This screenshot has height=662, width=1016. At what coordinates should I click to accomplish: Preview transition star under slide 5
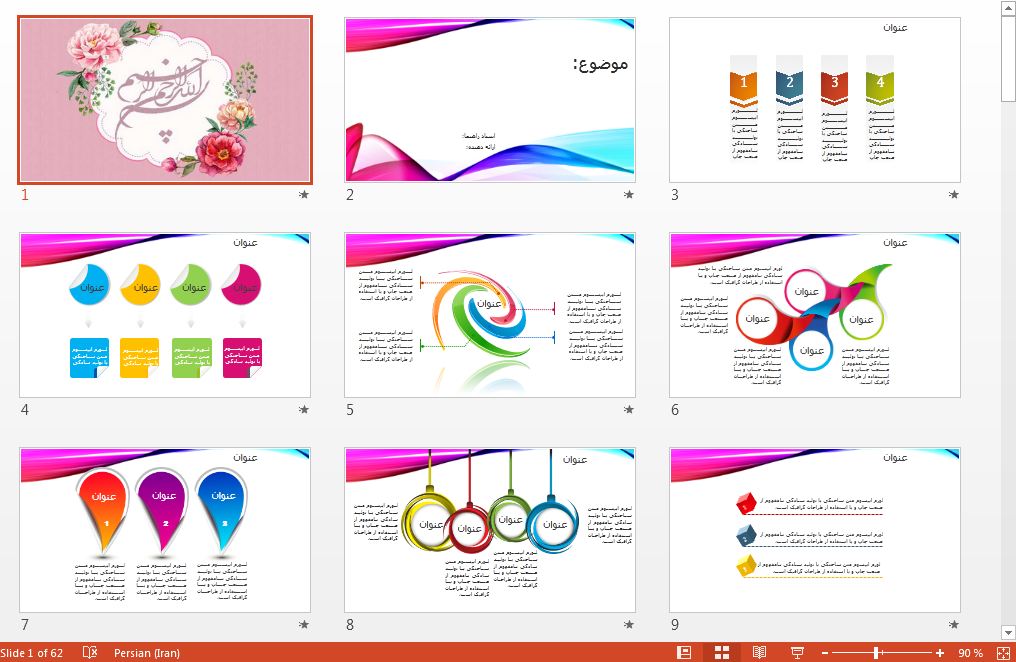629,410
